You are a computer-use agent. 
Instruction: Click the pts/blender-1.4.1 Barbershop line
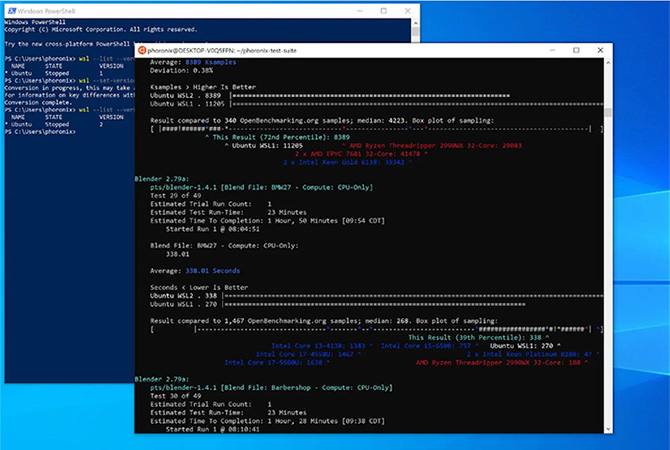(271, 388)
